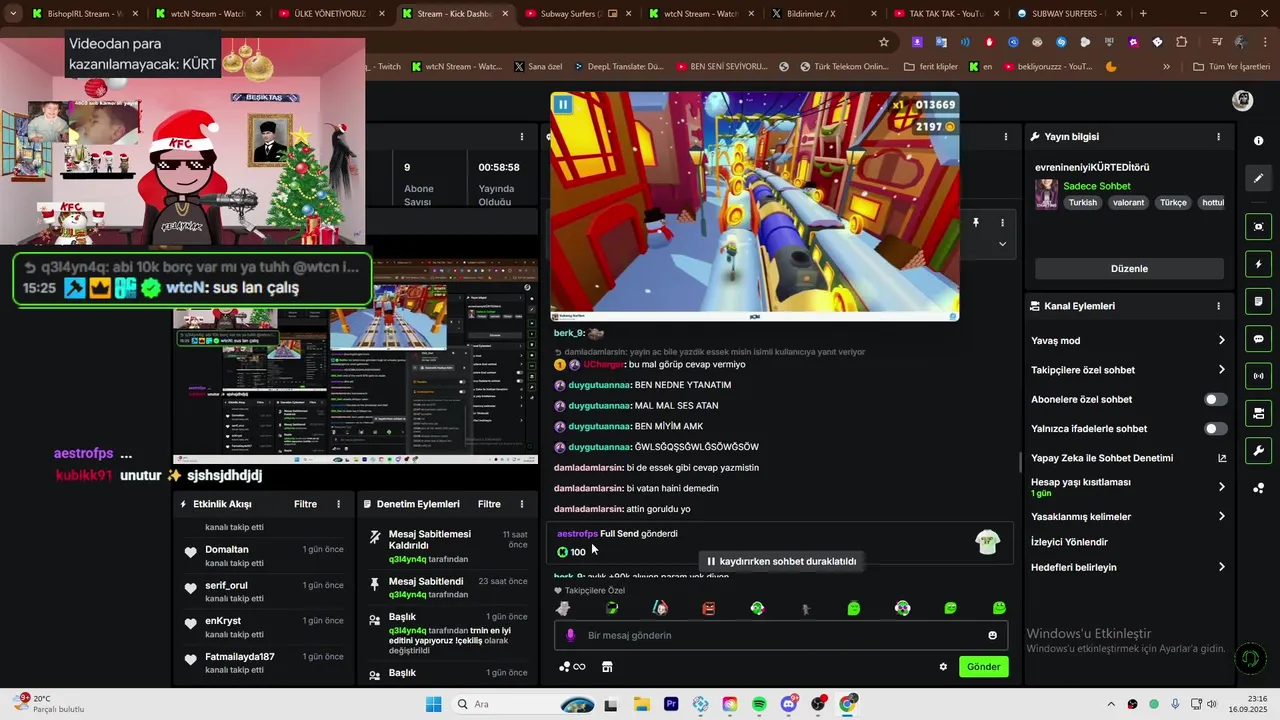Open the lightning bolt sidebar icon
The height and width of the screenshot is (720, 1280).
1258,265
